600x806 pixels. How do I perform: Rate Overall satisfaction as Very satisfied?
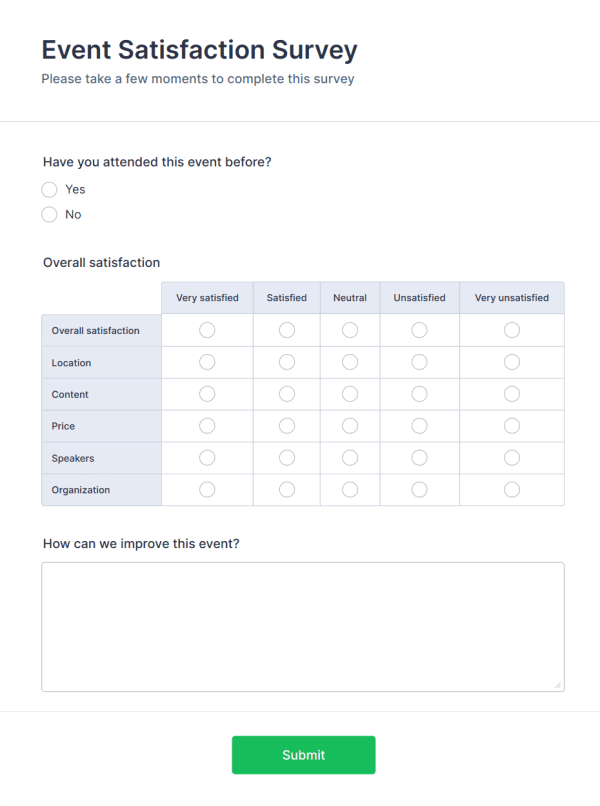[x=207, y=330]
